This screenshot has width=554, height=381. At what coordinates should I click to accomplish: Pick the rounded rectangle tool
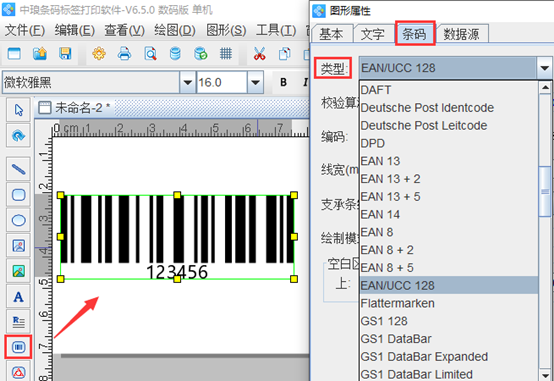pyautogui.click(x=18, y=195)
